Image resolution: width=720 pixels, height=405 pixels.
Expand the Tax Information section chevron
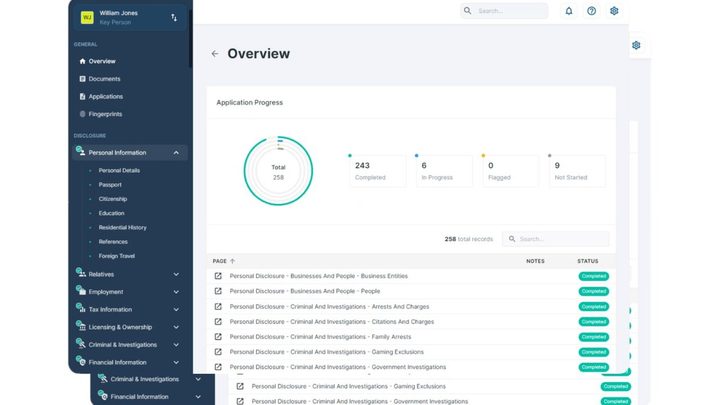click(176, 309)
